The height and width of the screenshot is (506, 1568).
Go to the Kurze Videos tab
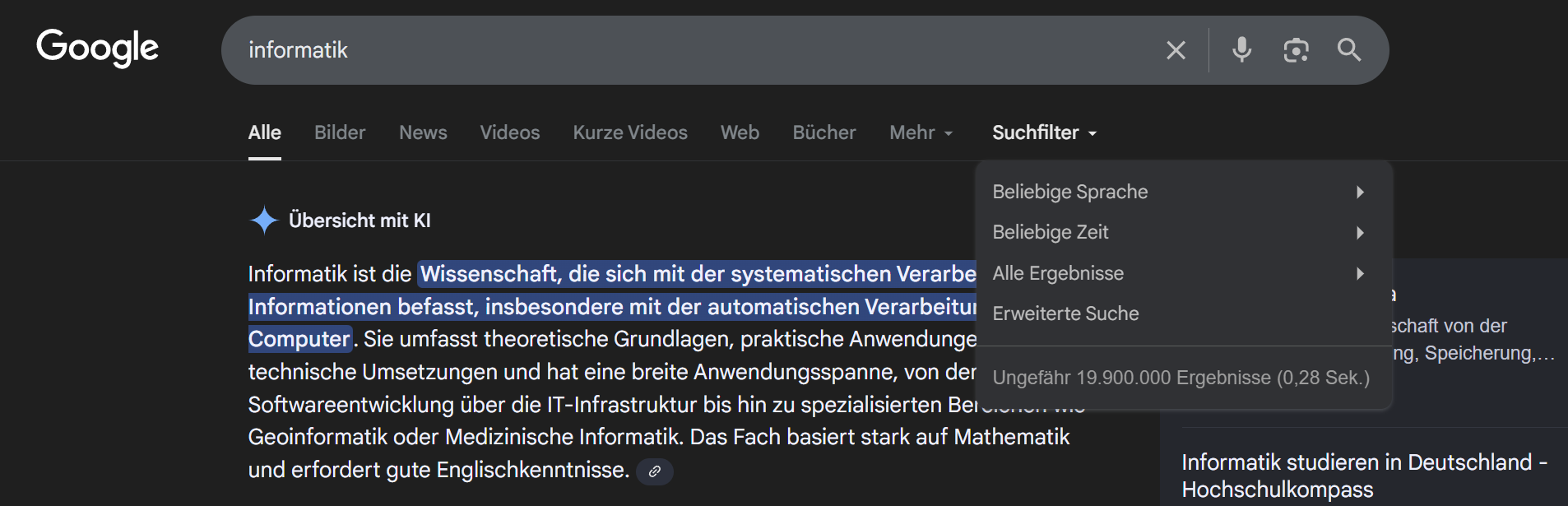630,132
